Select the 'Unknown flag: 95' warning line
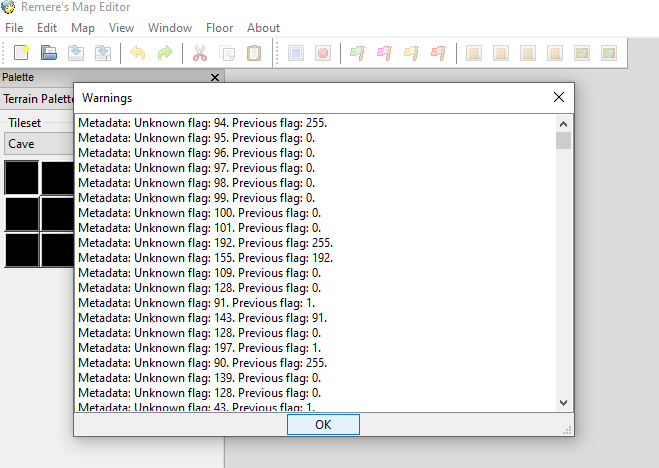The height and width of the screenshot is (468, 659). tap(196, 138)
